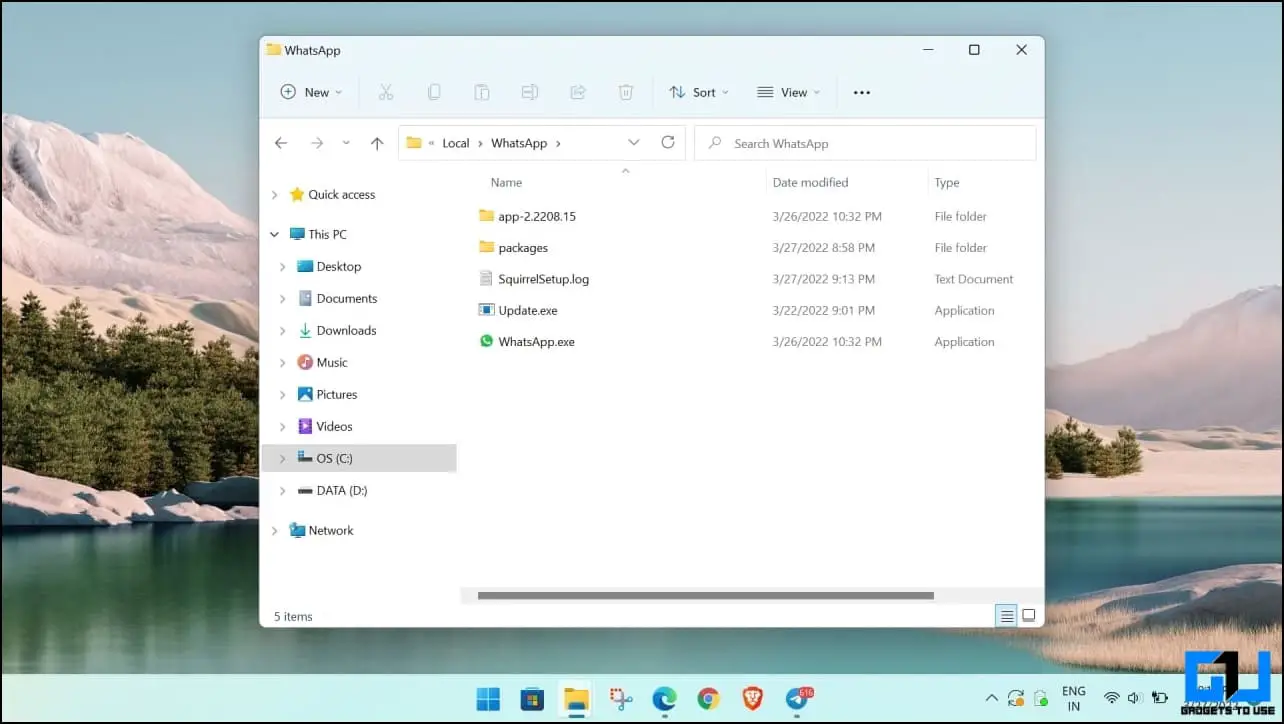
Task: Click File Explorer taskbar icon
Action: tap(576, 699)
